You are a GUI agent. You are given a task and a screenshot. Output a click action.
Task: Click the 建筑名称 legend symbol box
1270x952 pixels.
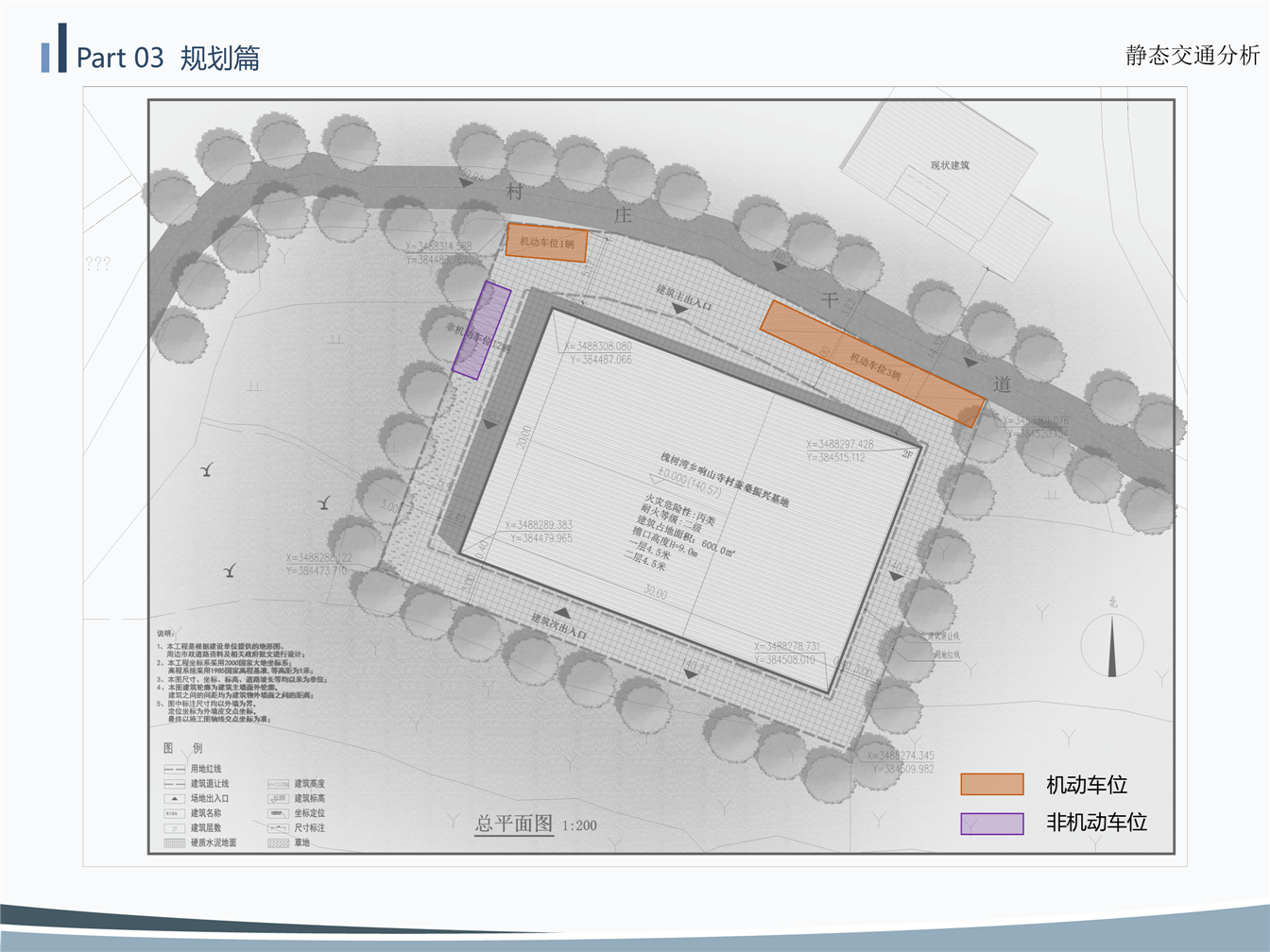(x=174, y=813)
